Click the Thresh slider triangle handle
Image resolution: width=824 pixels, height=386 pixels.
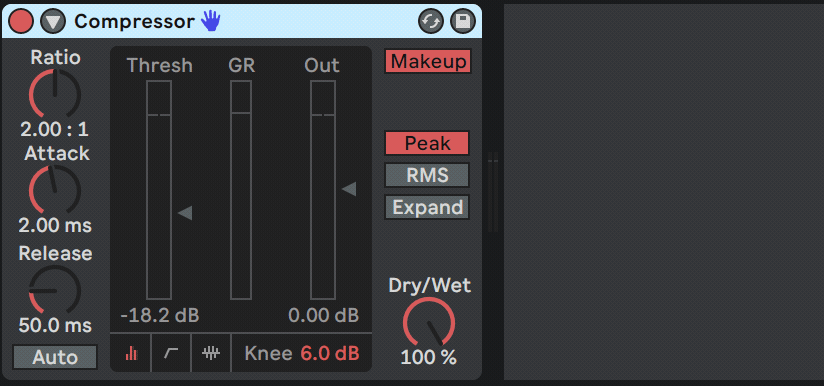[x=185, y=213]
